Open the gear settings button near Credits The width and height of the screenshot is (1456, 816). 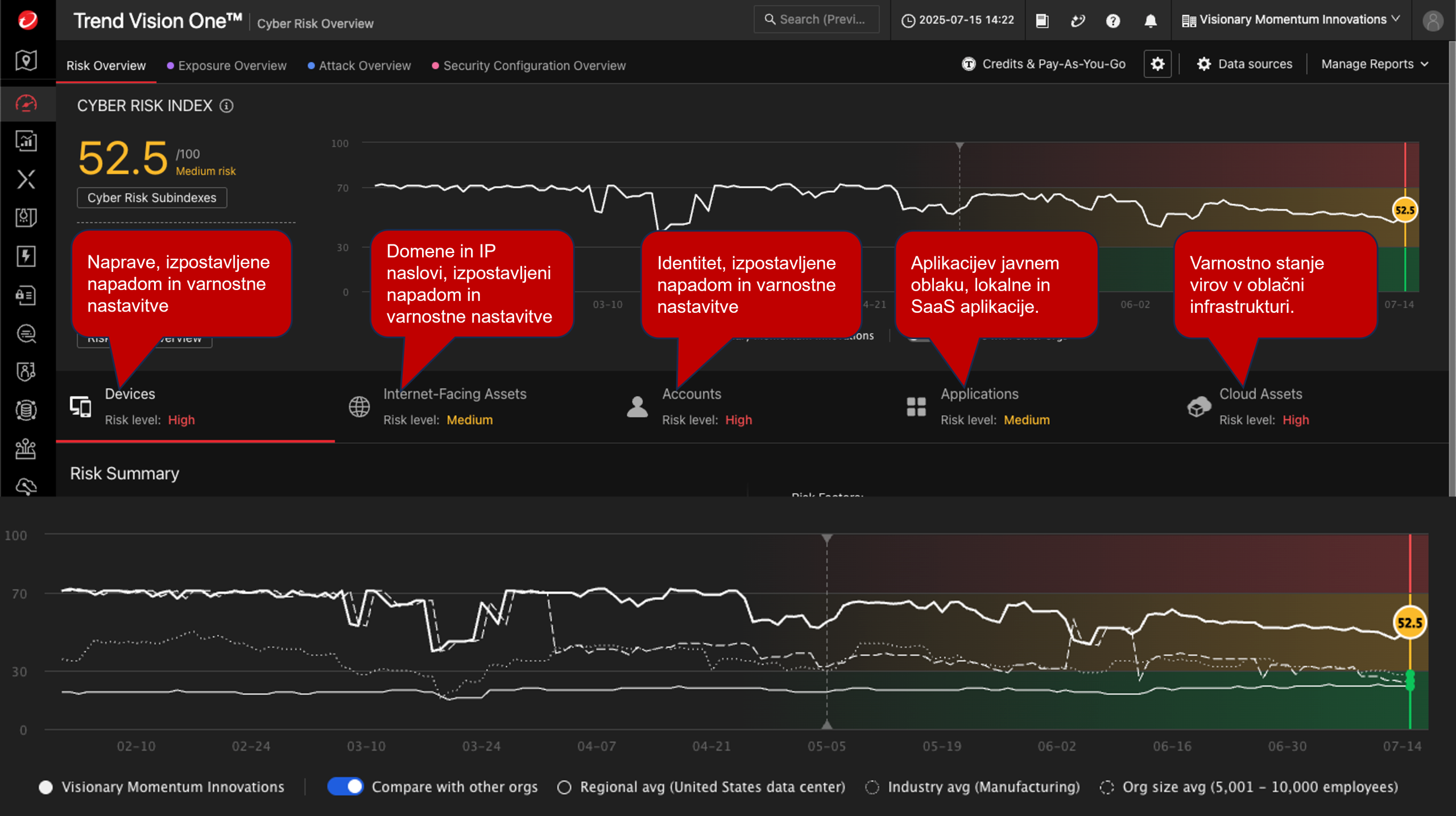1157,64
